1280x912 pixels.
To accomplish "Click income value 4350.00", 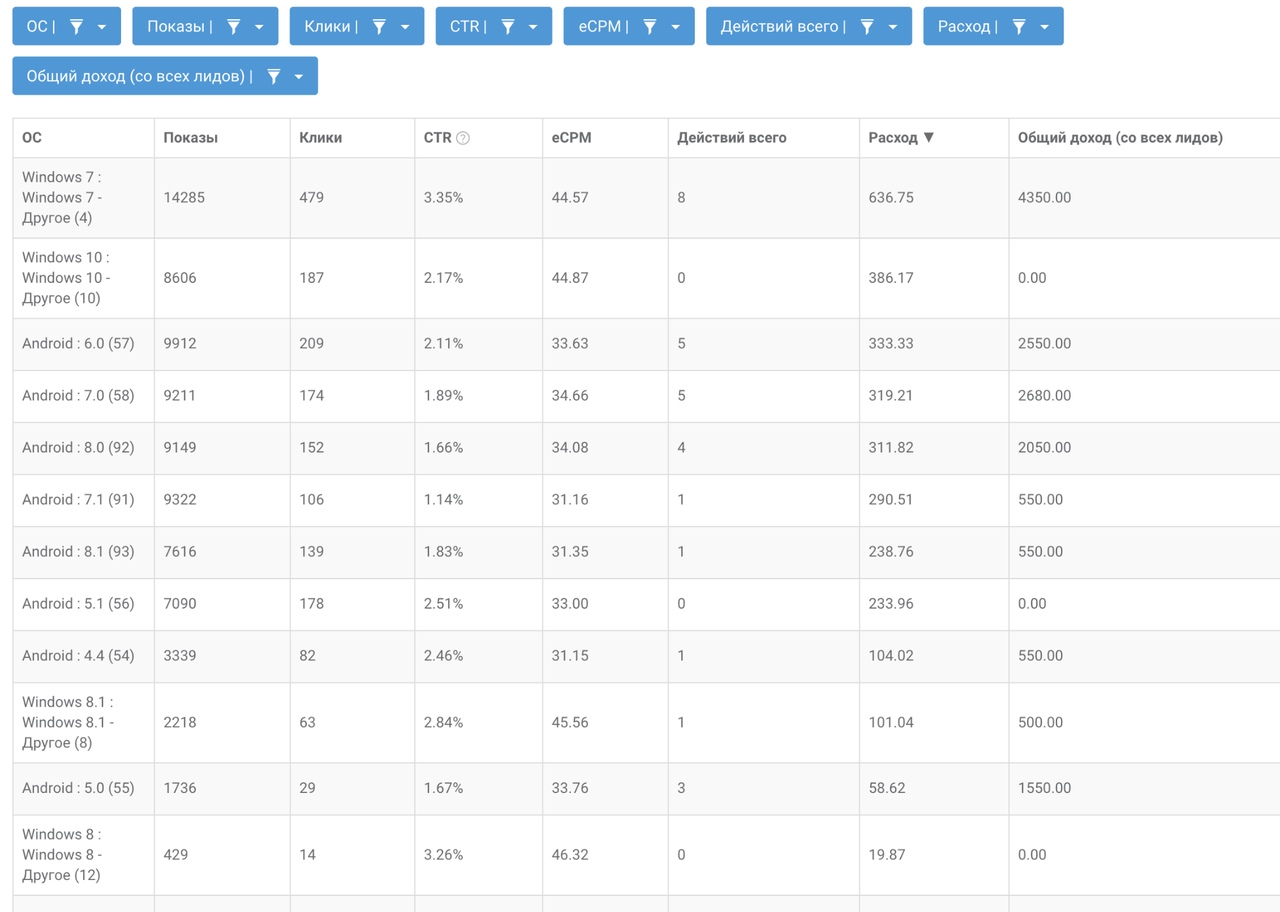I will (x=1044, y=197).
